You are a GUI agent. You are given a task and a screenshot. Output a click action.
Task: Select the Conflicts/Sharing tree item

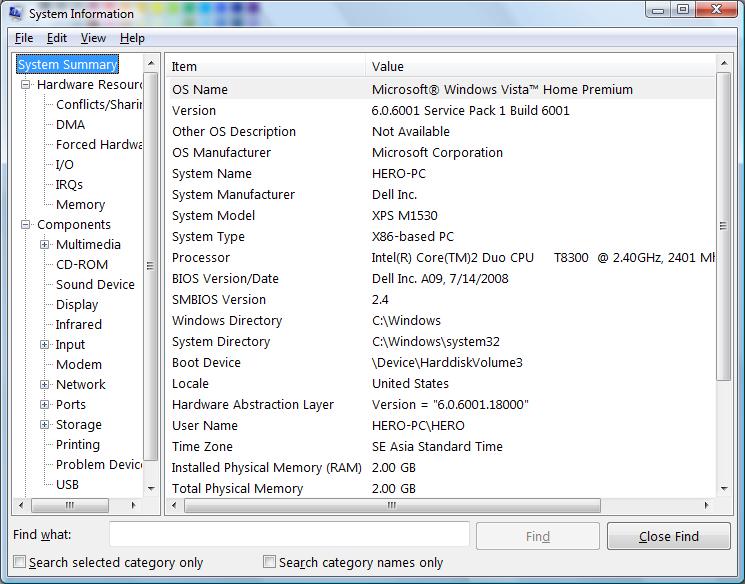pyautogui.click(x=99, y=105)
